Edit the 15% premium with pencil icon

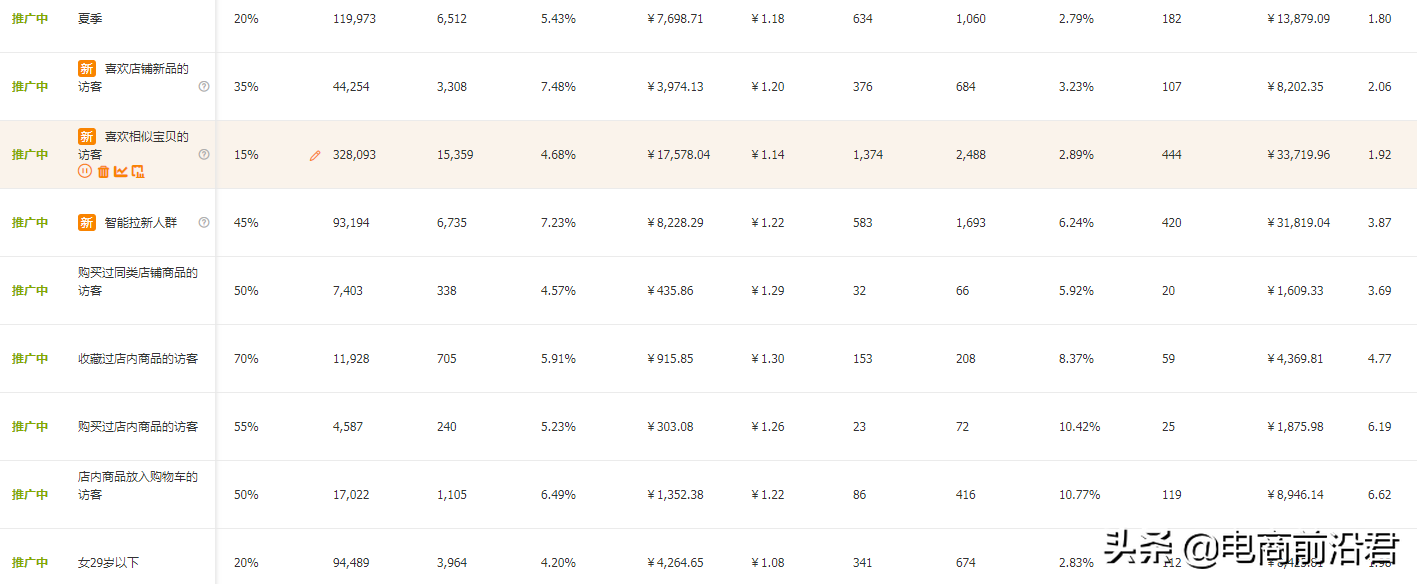(x=315, y=156)
